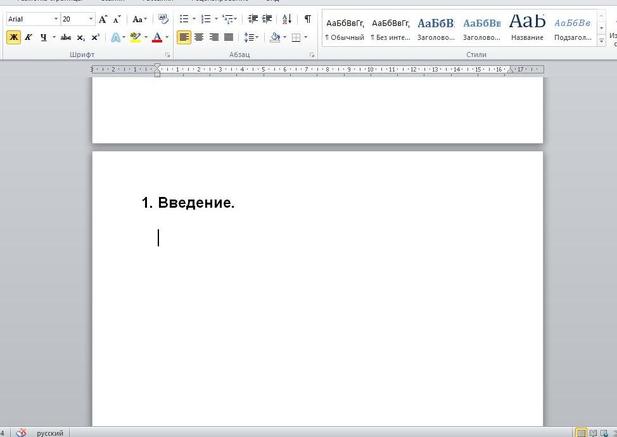617x437 pixels.
Task: Decrease paragraph indent
Action: (253, 19)
